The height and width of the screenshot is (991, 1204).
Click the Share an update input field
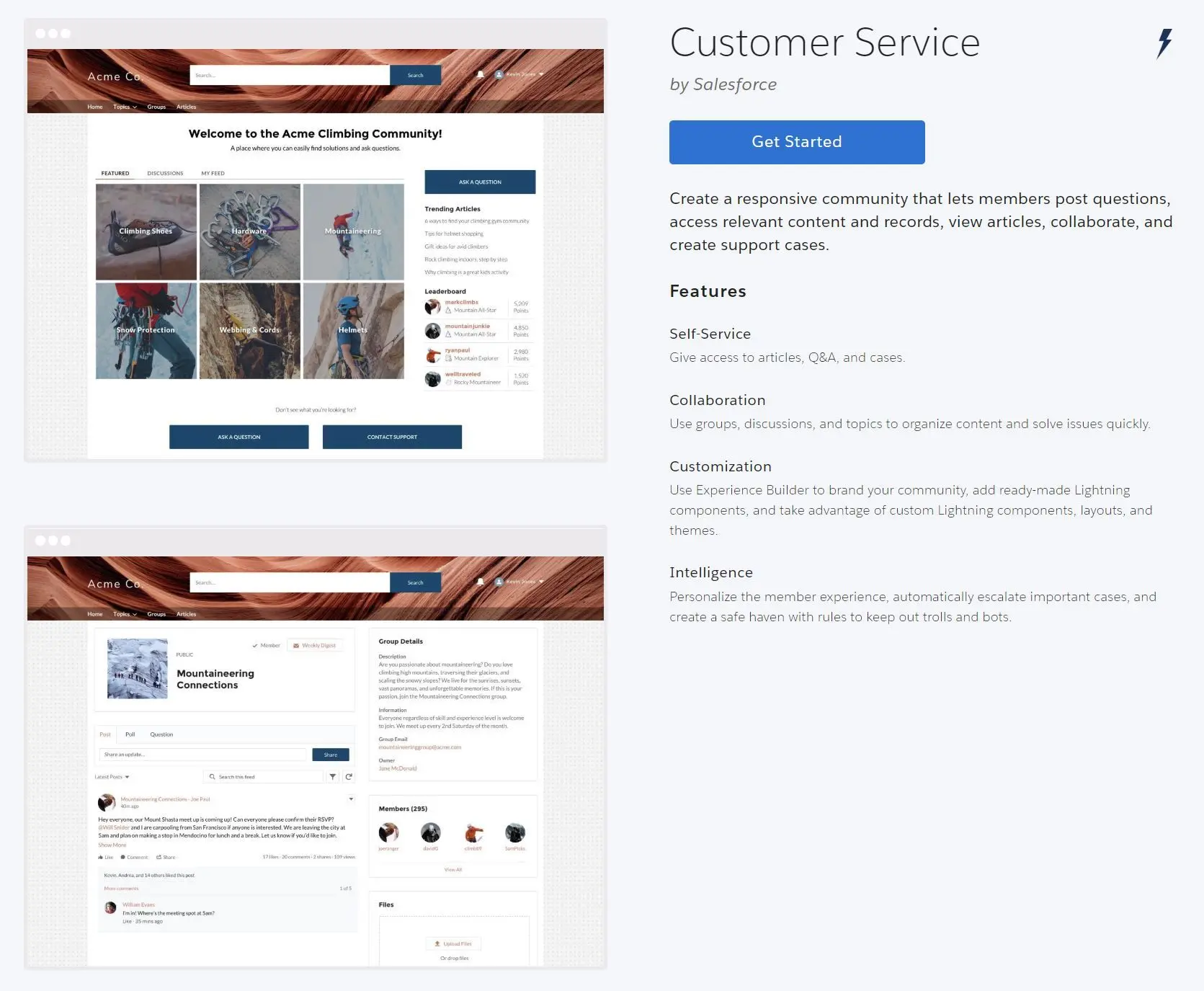click(x=202, y=755)
